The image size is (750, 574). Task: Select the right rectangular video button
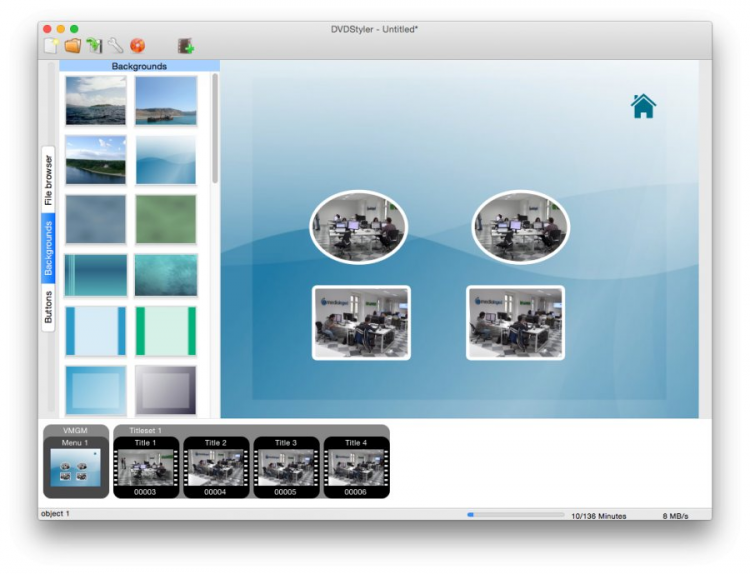pos(515,323)
